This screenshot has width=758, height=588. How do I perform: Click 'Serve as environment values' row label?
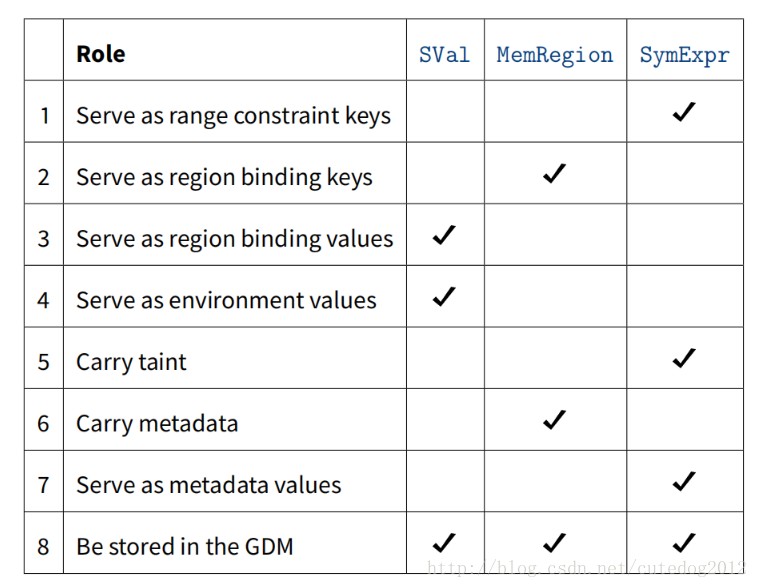click(x=226, y=300)
